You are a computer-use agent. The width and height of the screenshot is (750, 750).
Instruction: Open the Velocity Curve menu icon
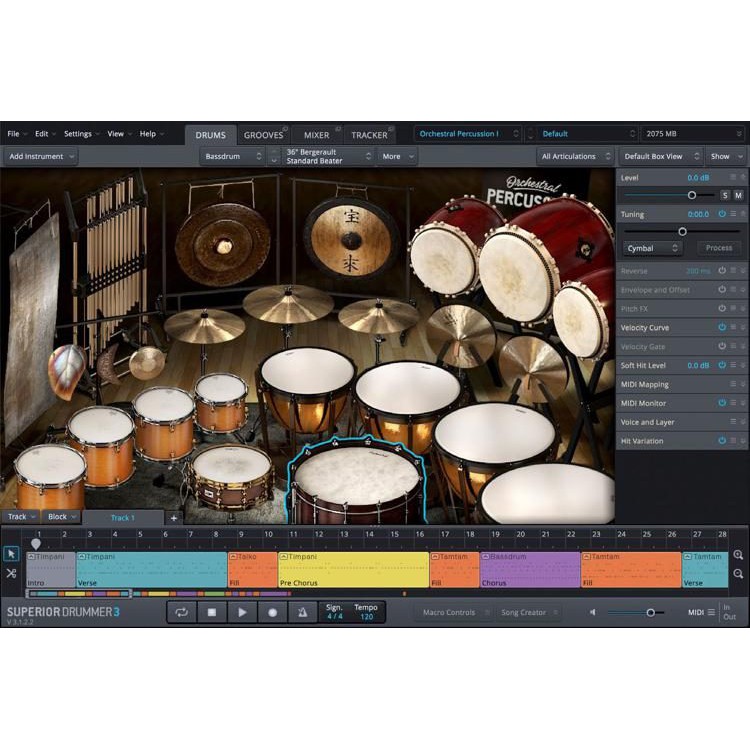click(x=732, y=327)
